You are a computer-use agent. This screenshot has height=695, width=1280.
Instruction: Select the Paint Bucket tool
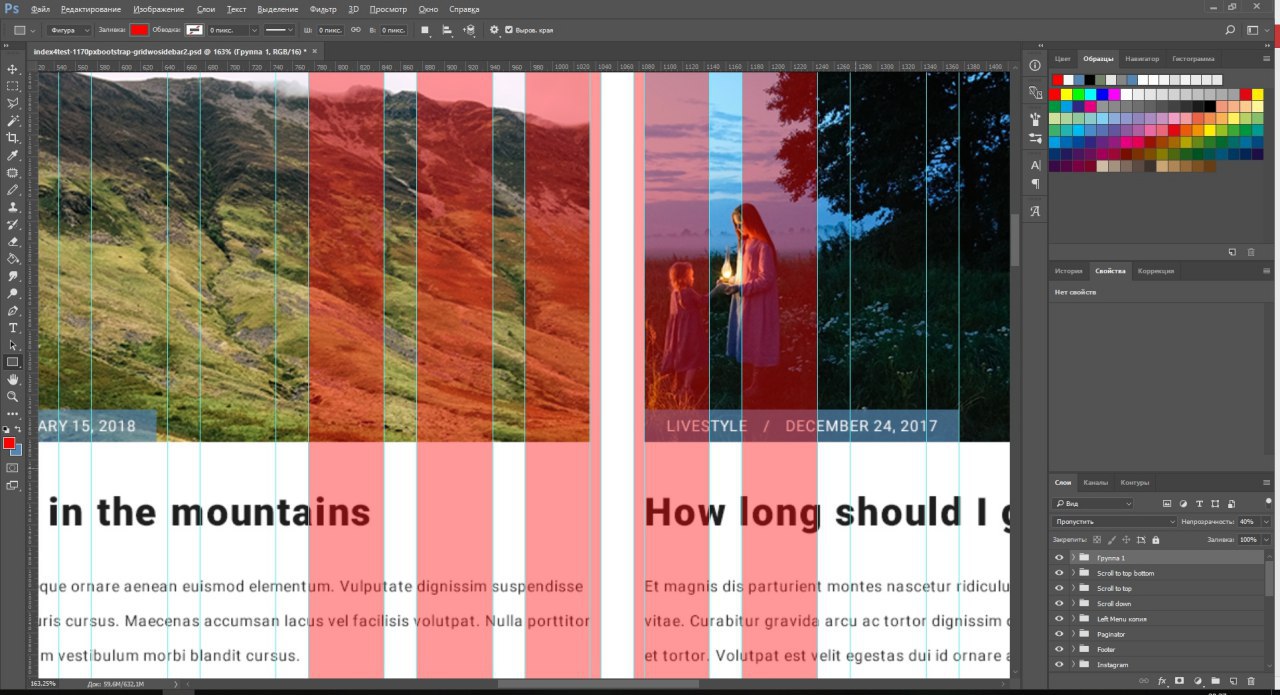[x=13, y=258]
